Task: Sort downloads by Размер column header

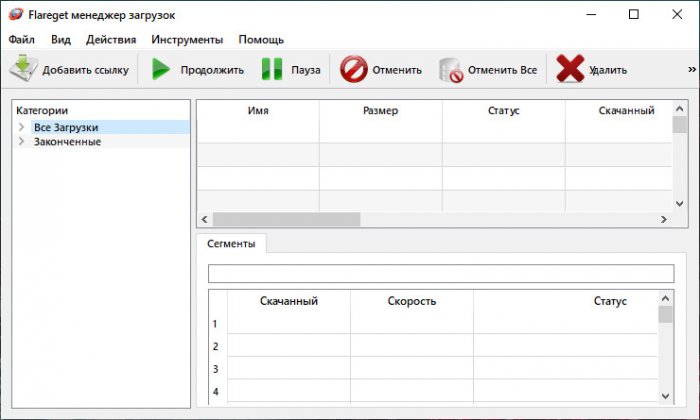Action: (380, 111)
